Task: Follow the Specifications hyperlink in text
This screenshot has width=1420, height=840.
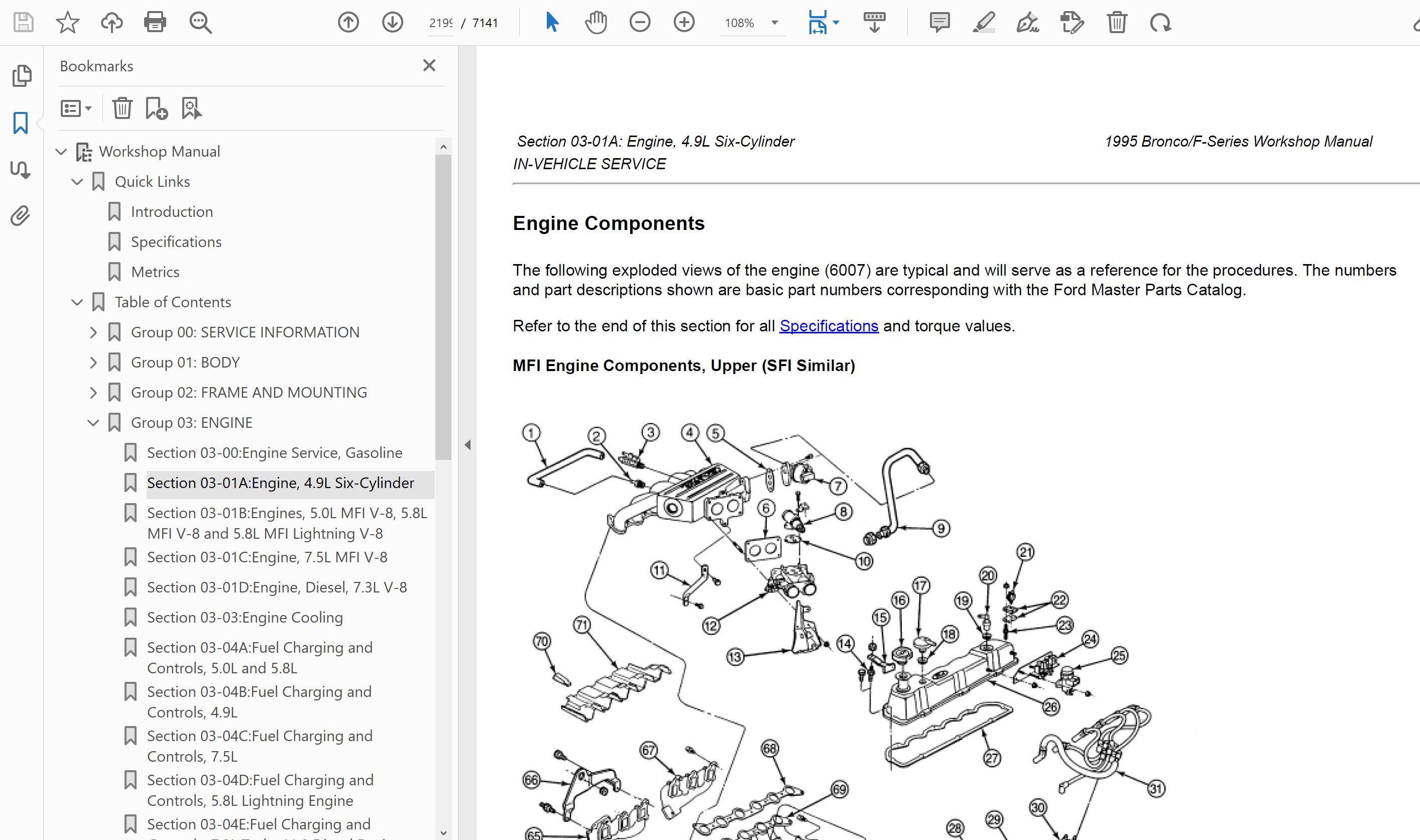Action: (x=829, y=326)
